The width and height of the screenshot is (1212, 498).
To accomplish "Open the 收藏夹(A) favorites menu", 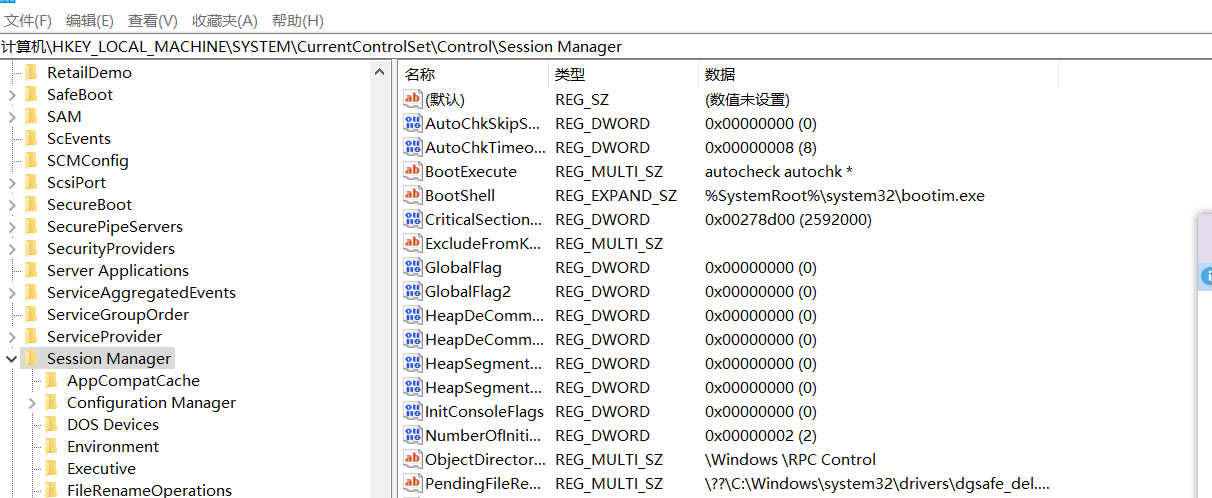I will point(224,20).
